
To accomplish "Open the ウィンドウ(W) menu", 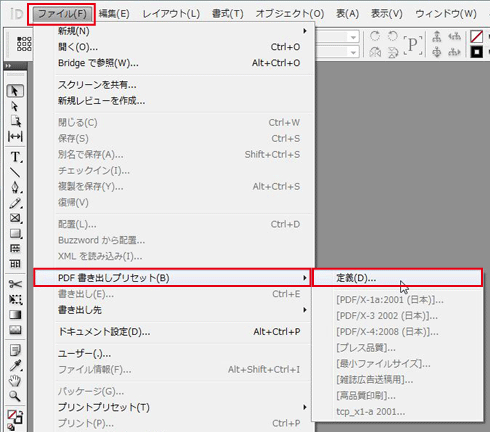I will 446,14.
